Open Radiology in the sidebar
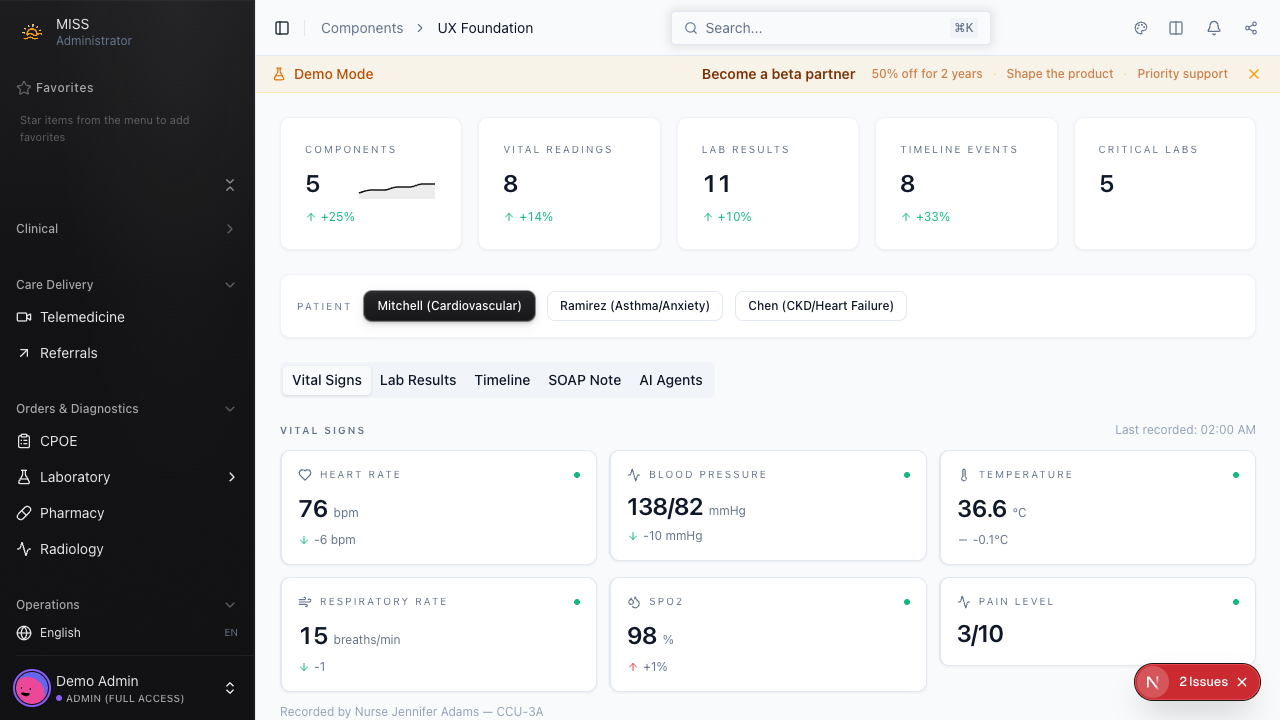Viewport: 1280px width, 720px height. 72,549
